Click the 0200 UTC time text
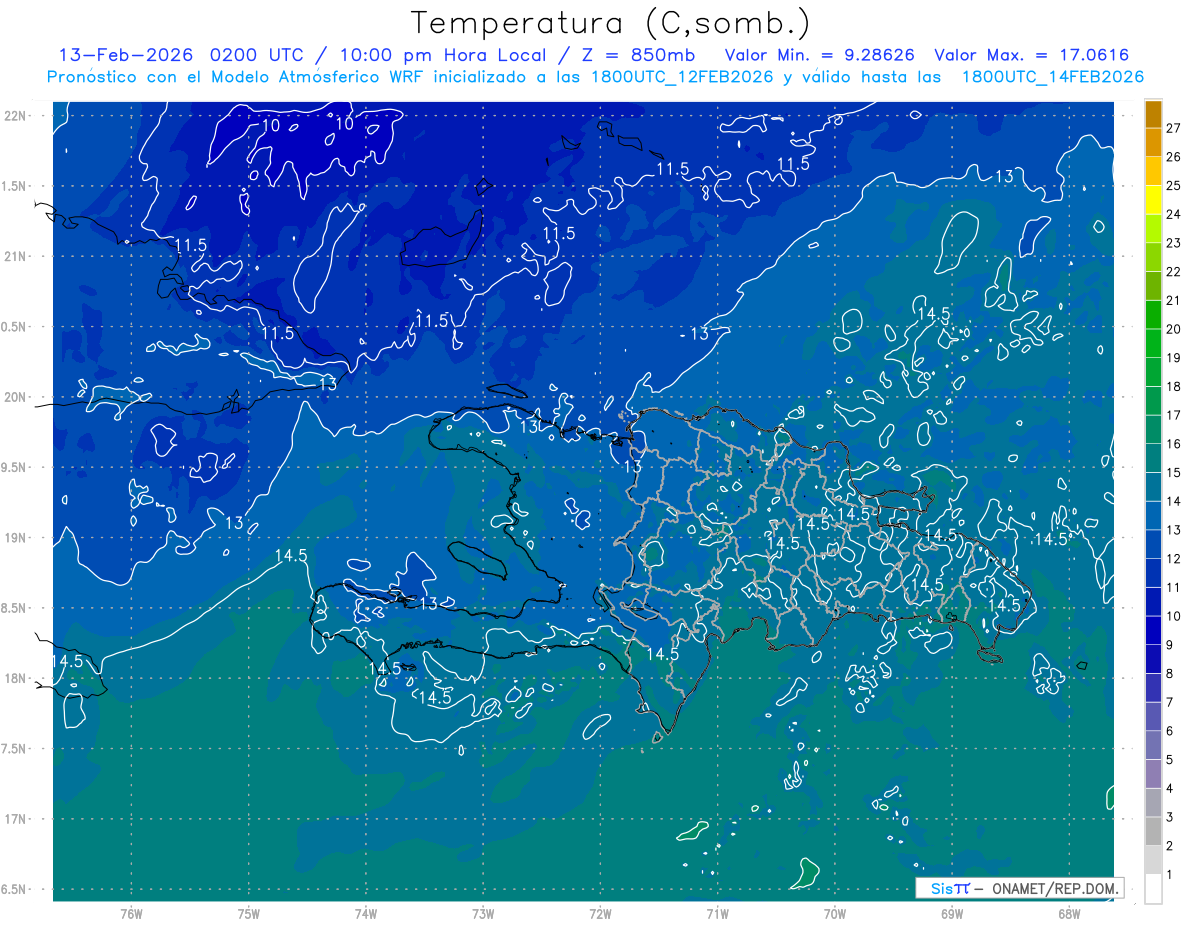 [258, 55]
